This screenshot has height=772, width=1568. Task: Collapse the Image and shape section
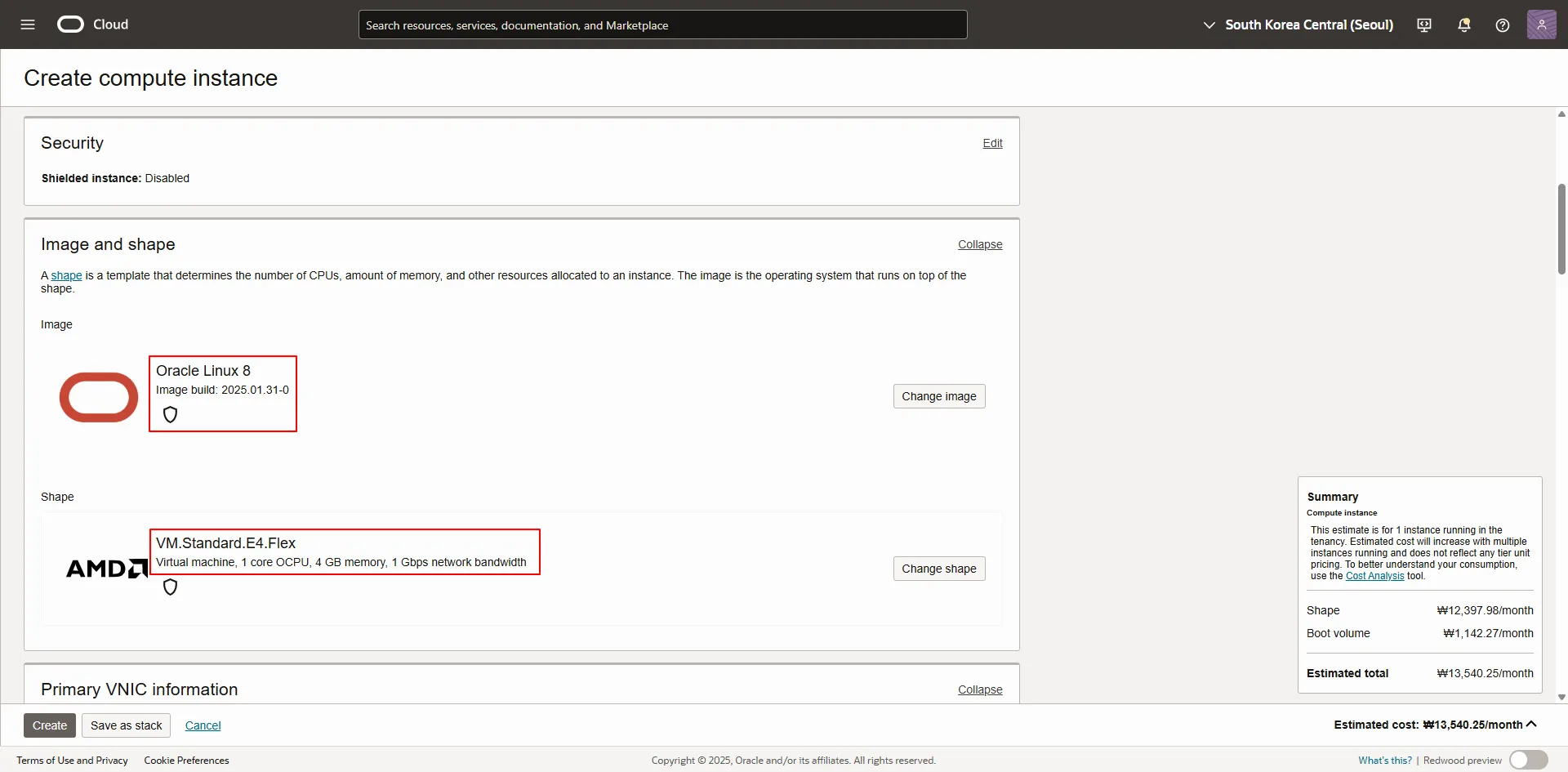pos(980,244)
